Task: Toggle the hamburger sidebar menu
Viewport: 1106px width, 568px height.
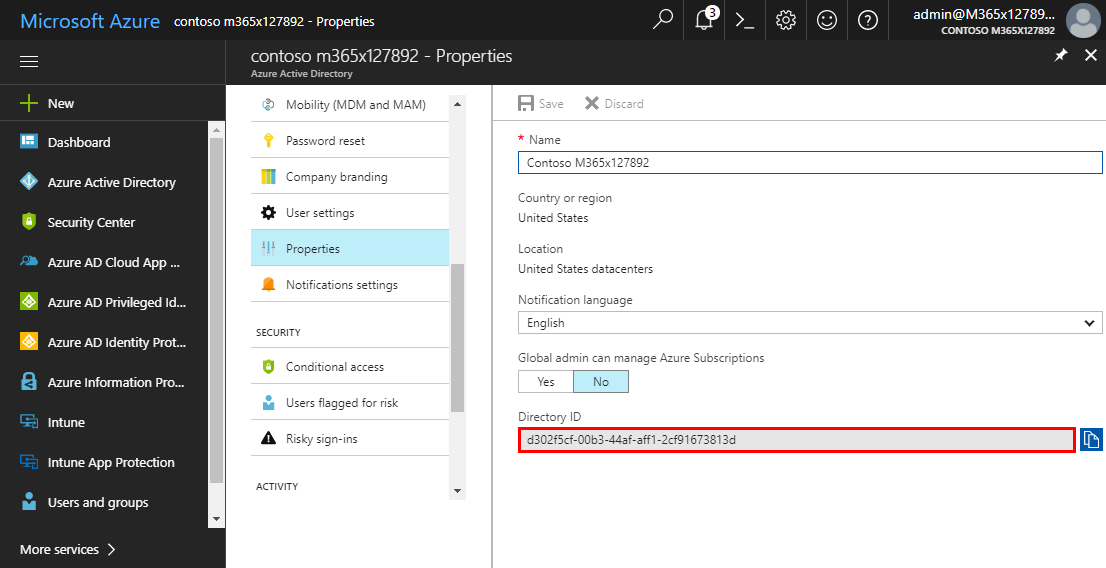Action: 29,62
